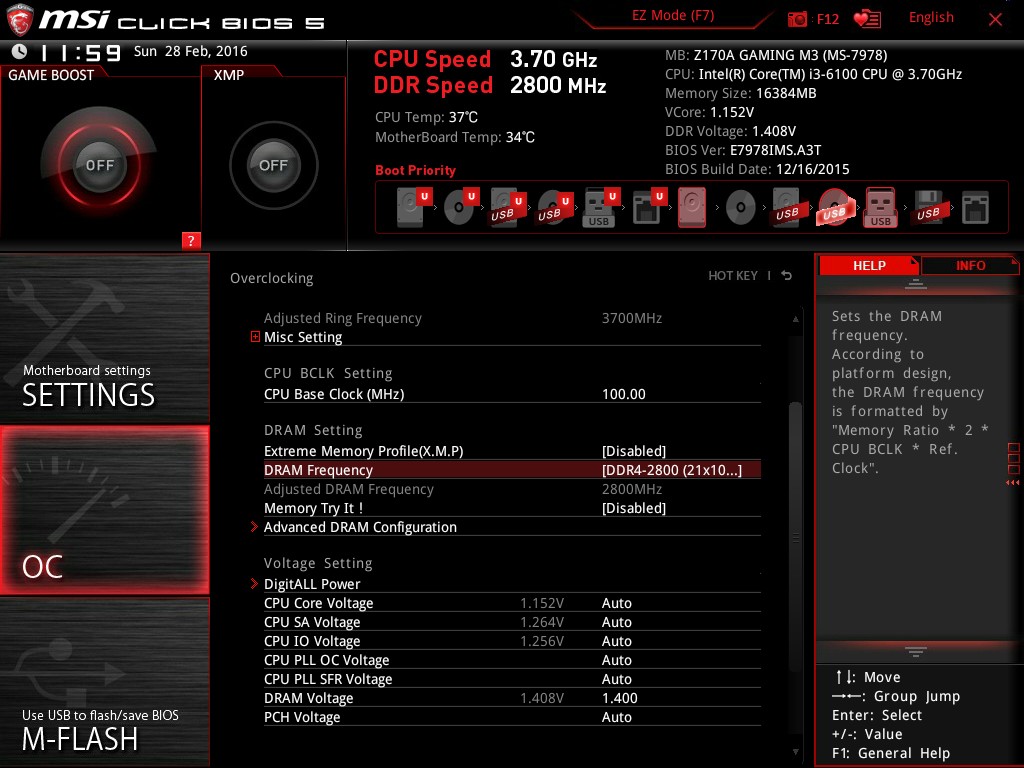Open the favorites heart icon
The image size is (1024, 768).
coord(867,19)
